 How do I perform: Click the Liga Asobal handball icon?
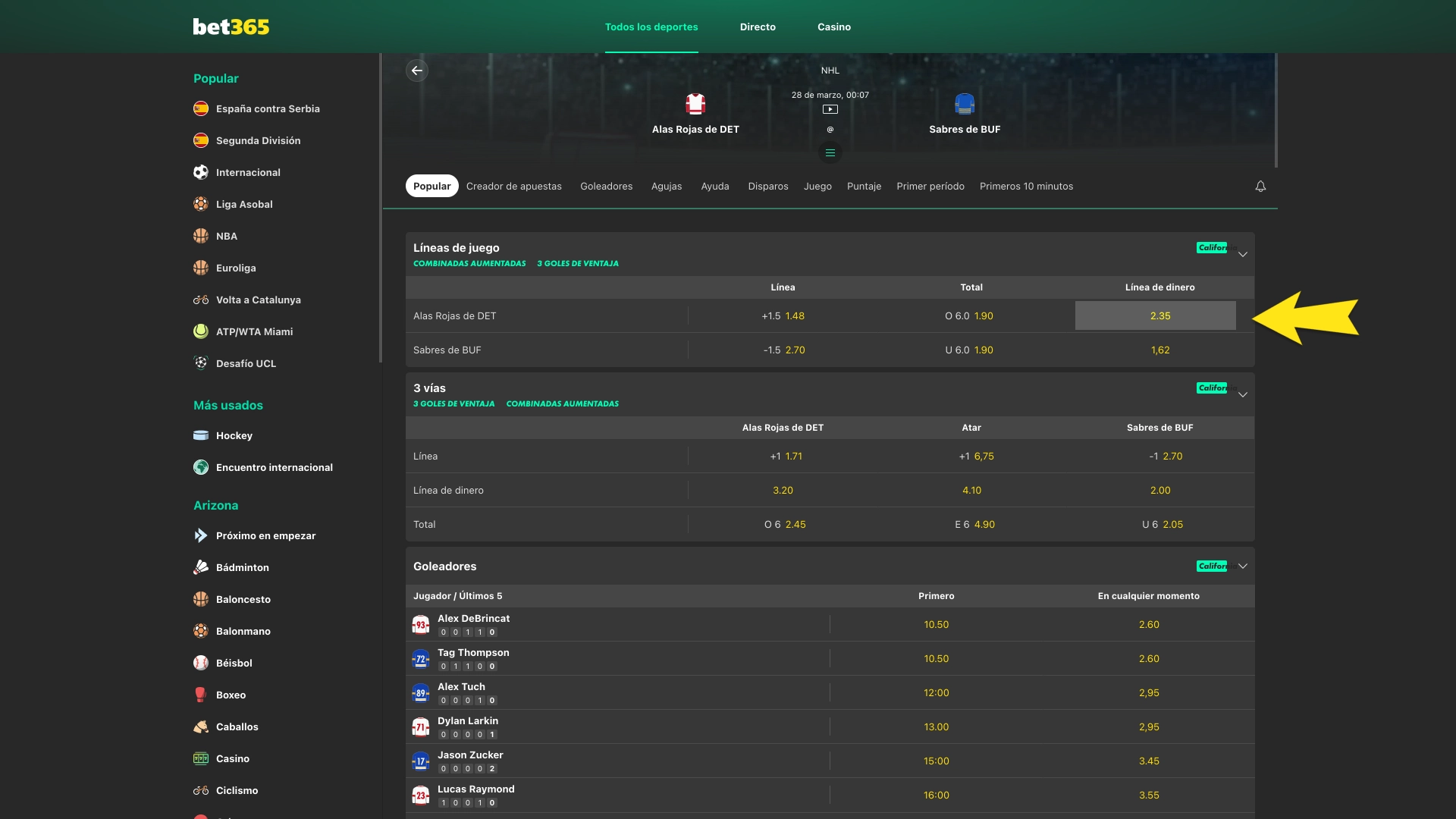(x=201, y=204)
